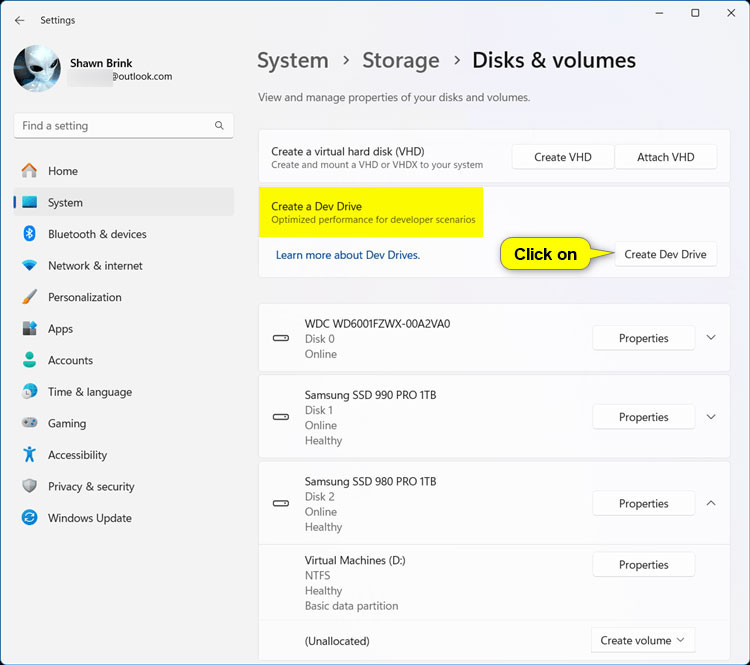
Task: Open Accessibility settings
Action: (x=123, y=455)
